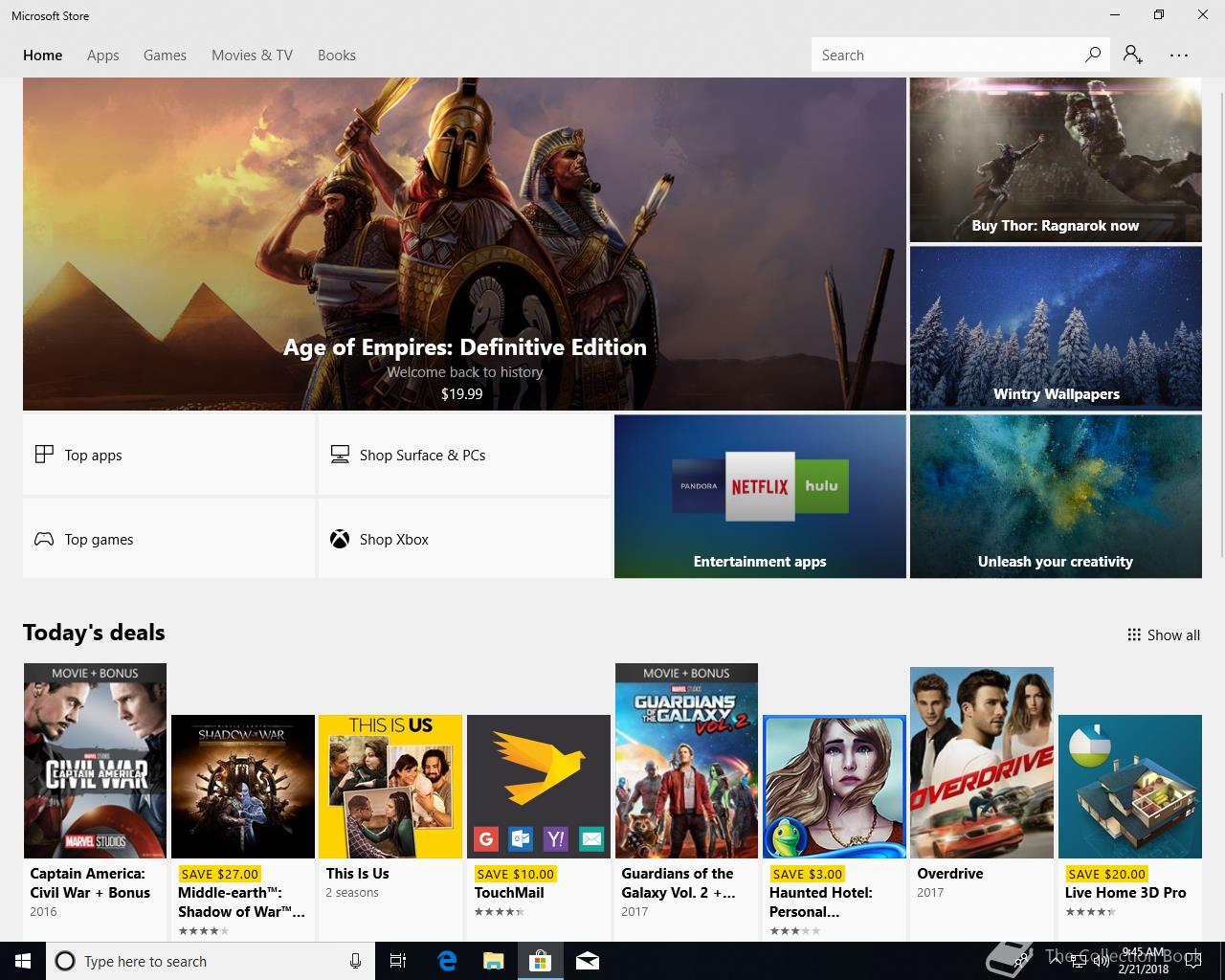Click 'This Is Us' title text
1225x980 pixels.
click(x=357, y=873)
